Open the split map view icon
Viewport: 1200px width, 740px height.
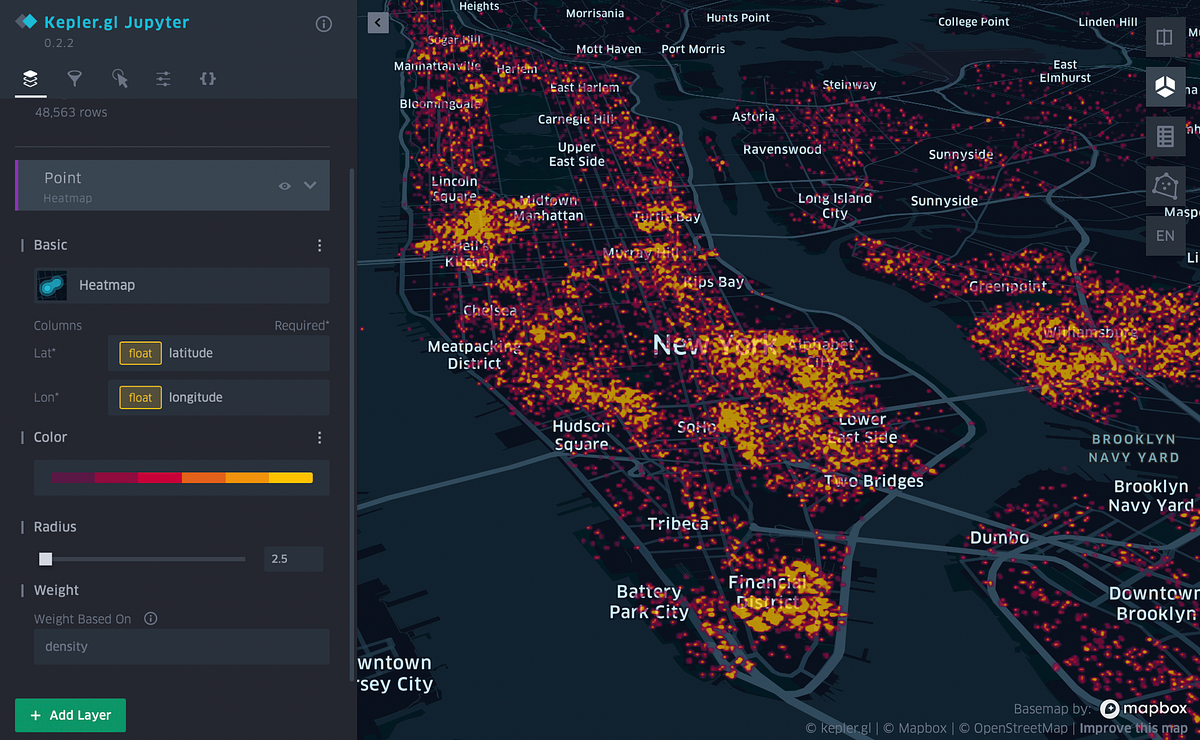(x=1165, y=37)
